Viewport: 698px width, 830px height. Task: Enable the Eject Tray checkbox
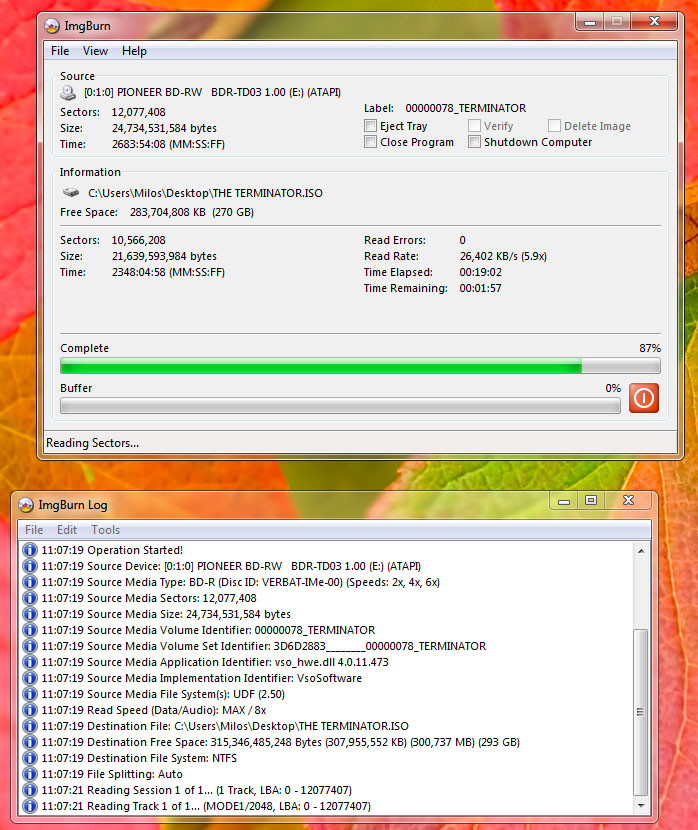point(370,126)
